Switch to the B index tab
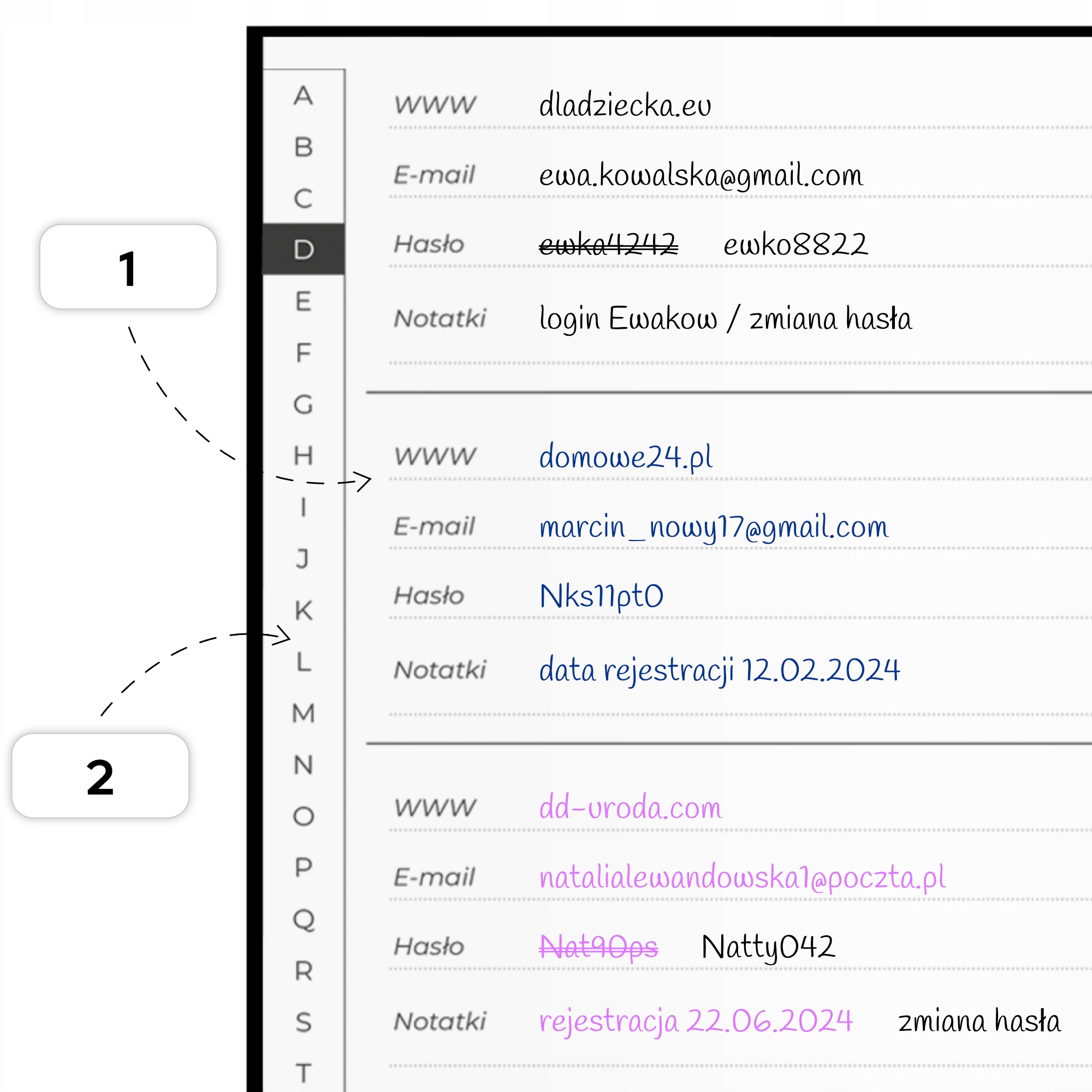Screen dimensions: 1092x1092 point(304,147)
